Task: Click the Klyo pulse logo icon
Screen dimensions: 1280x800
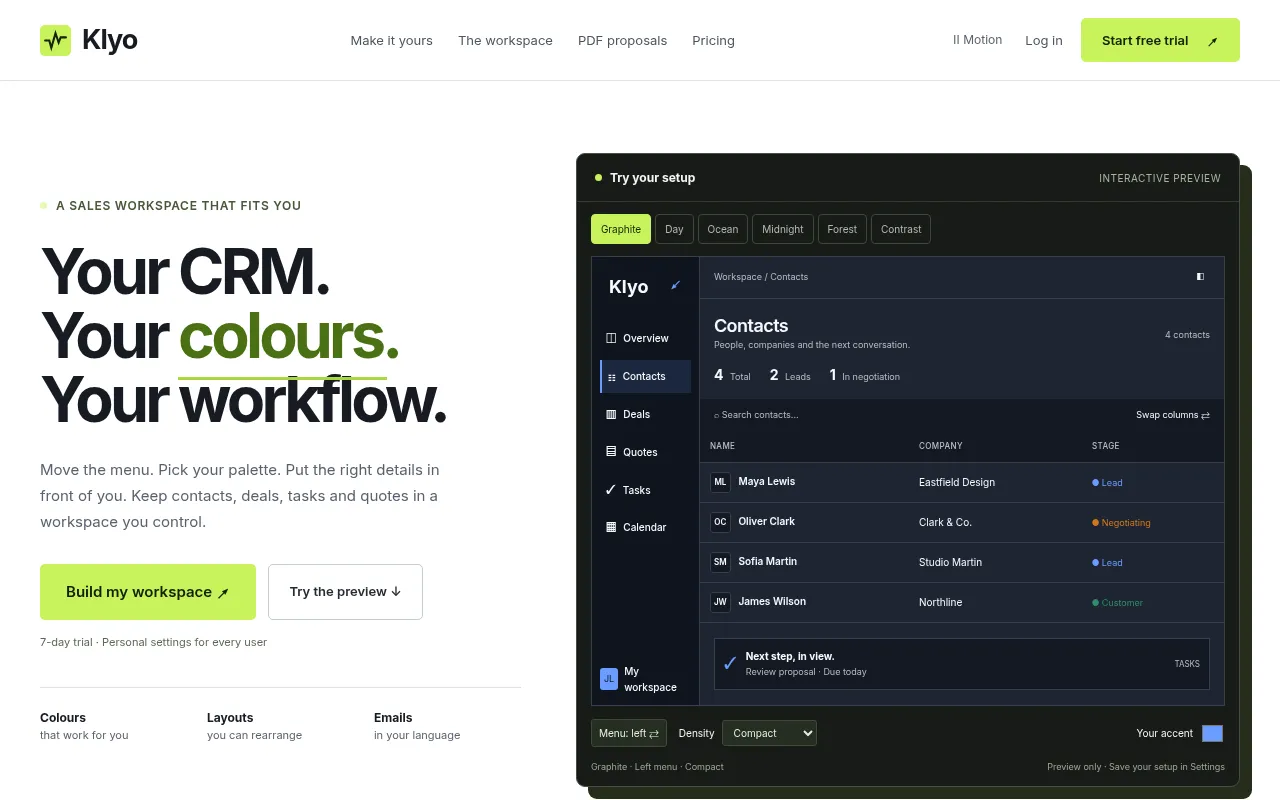Action: pos(55,40)
